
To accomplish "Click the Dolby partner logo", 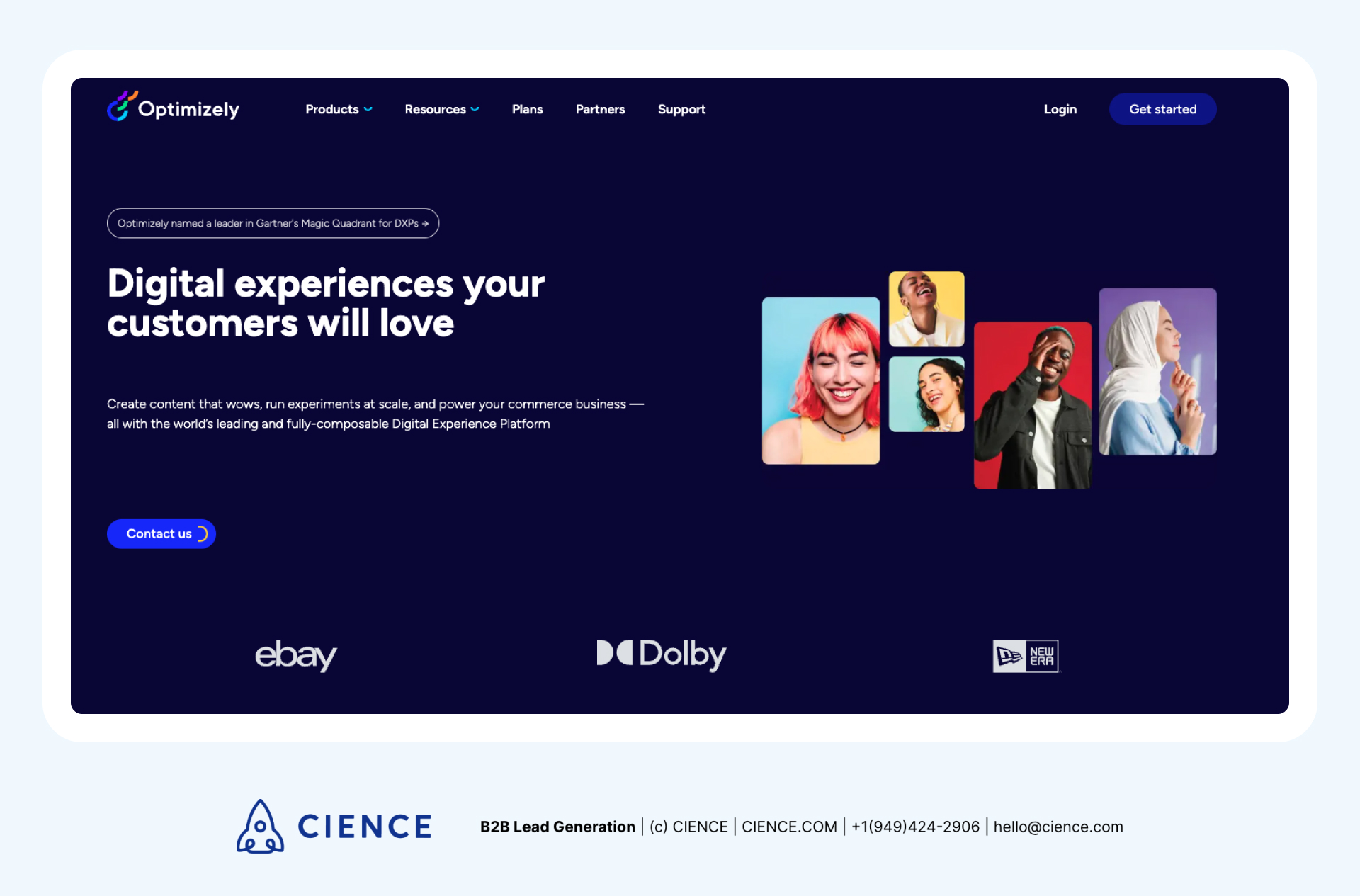I will click(x=660, y=655).
